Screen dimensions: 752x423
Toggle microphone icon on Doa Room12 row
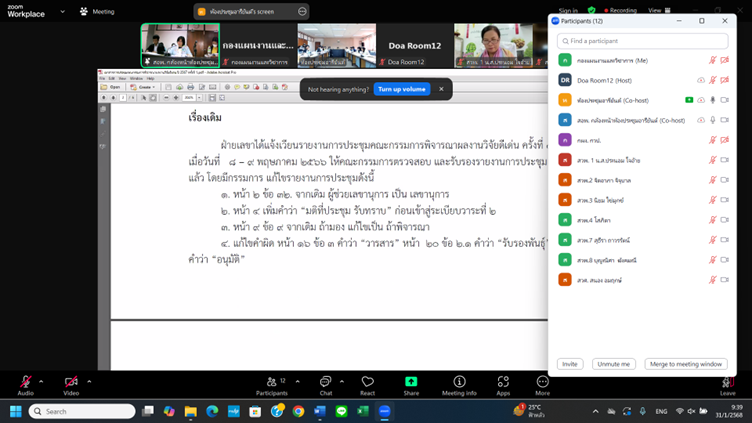point(713,80)
